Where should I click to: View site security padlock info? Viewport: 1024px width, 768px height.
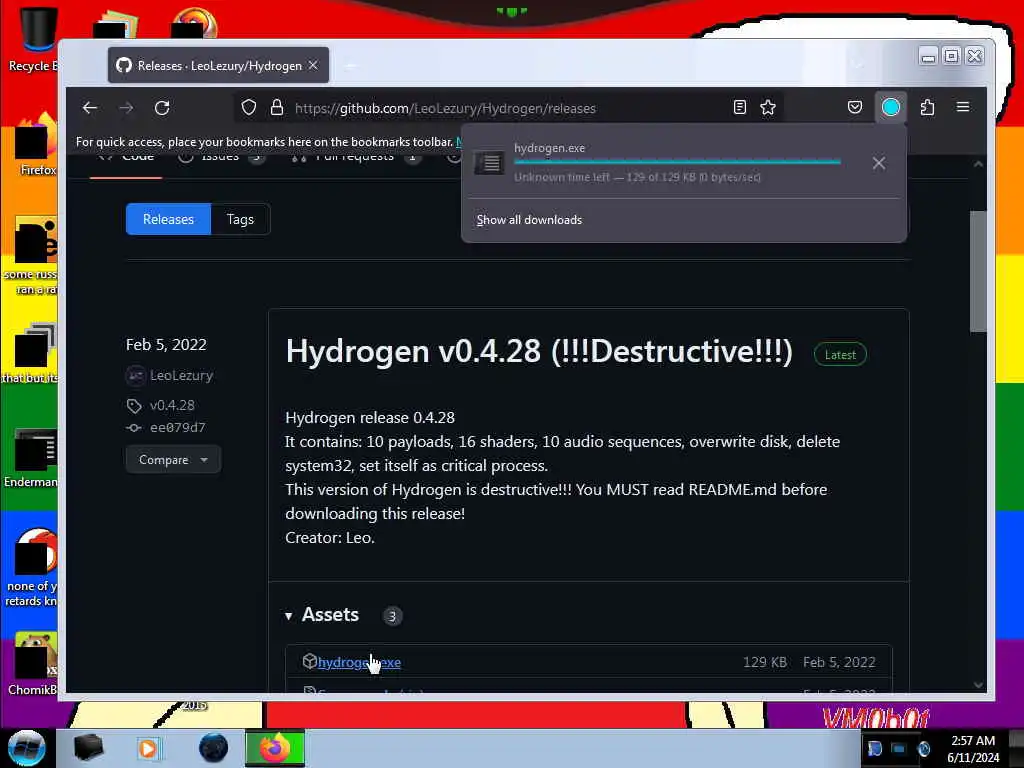click(x=277, y=108)
